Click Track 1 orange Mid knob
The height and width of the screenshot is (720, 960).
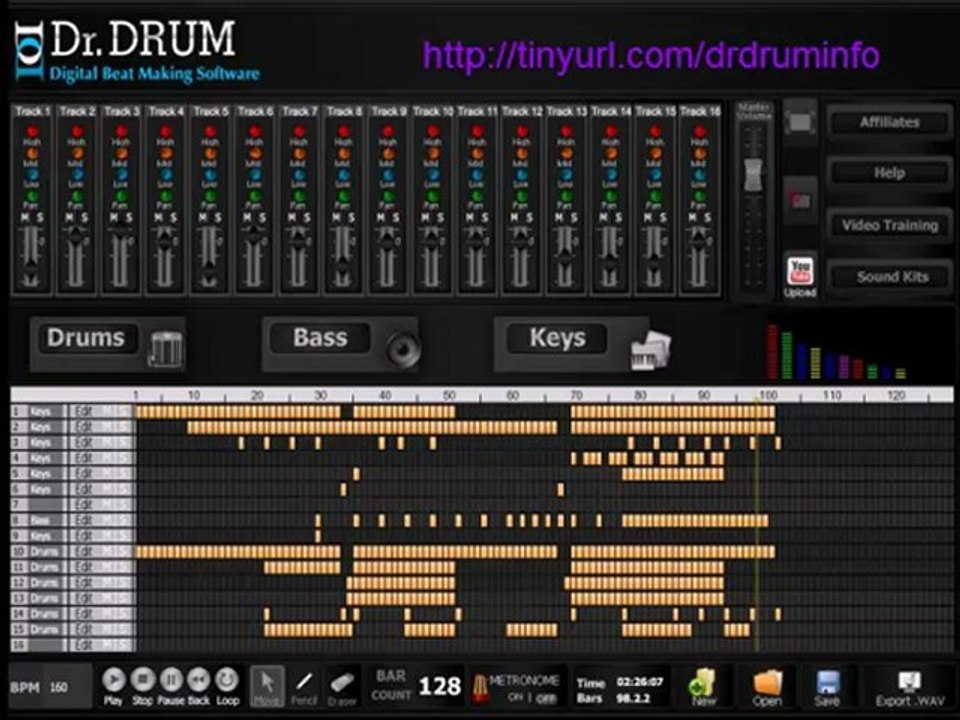tap(31, 153)
